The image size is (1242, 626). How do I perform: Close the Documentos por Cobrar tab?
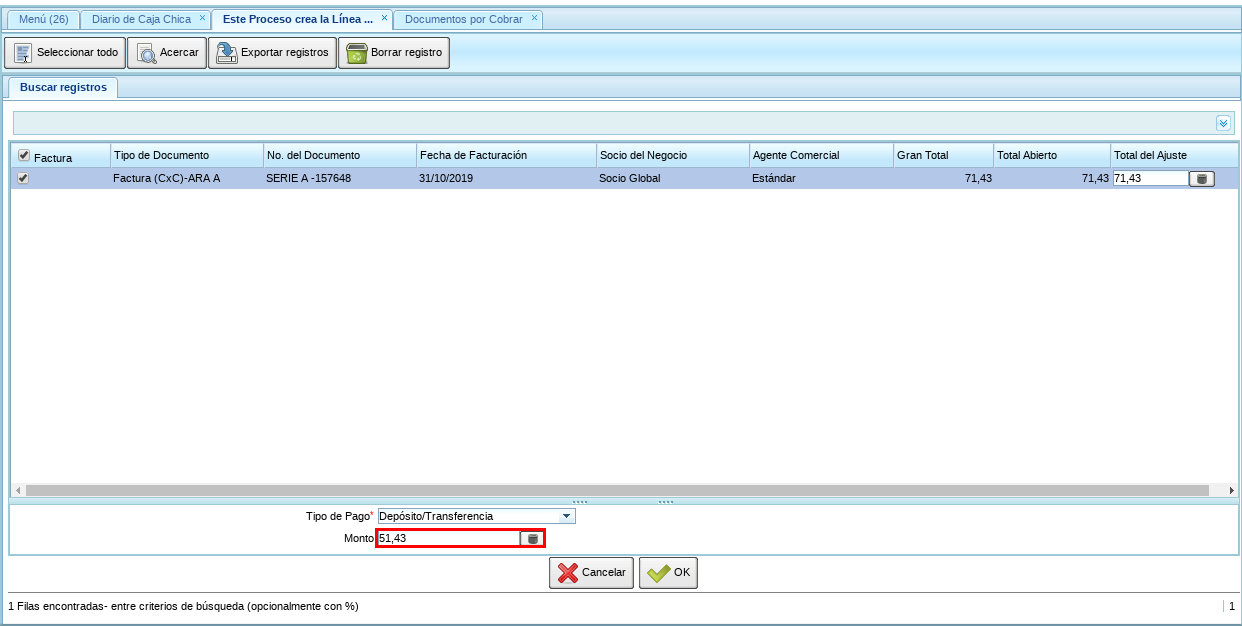535,18
